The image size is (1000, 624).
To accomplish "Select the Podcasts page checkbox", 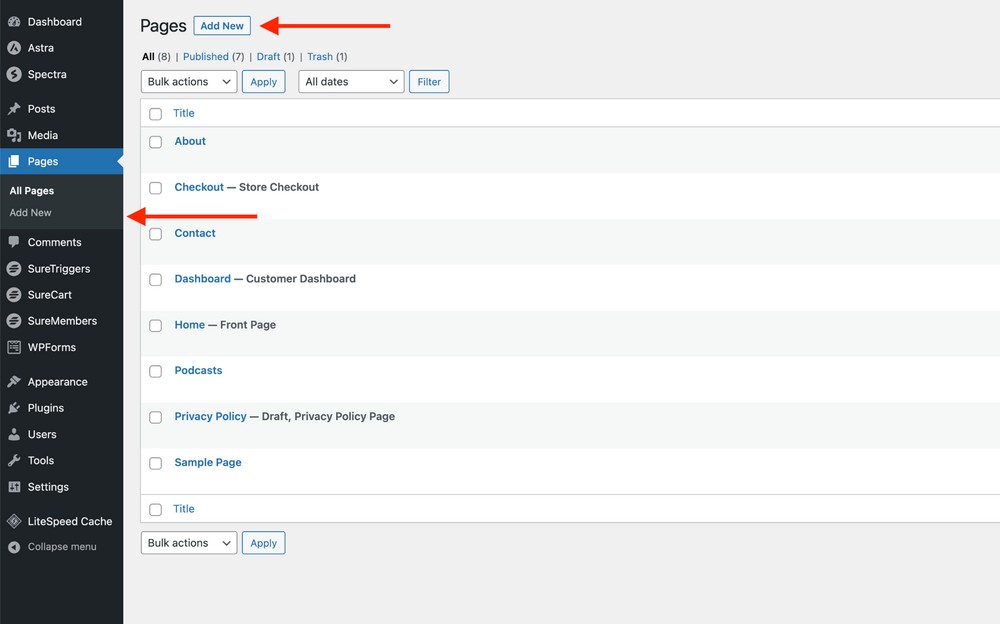I will pyautogui.click(x=156, y=371).
